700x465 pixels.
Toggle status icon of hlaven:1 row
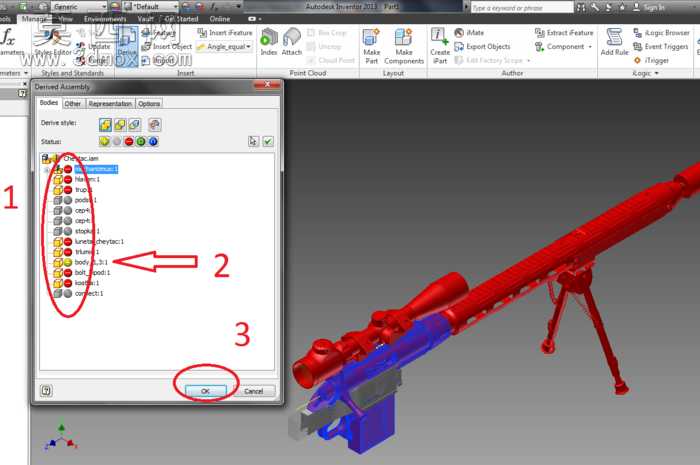68,179
